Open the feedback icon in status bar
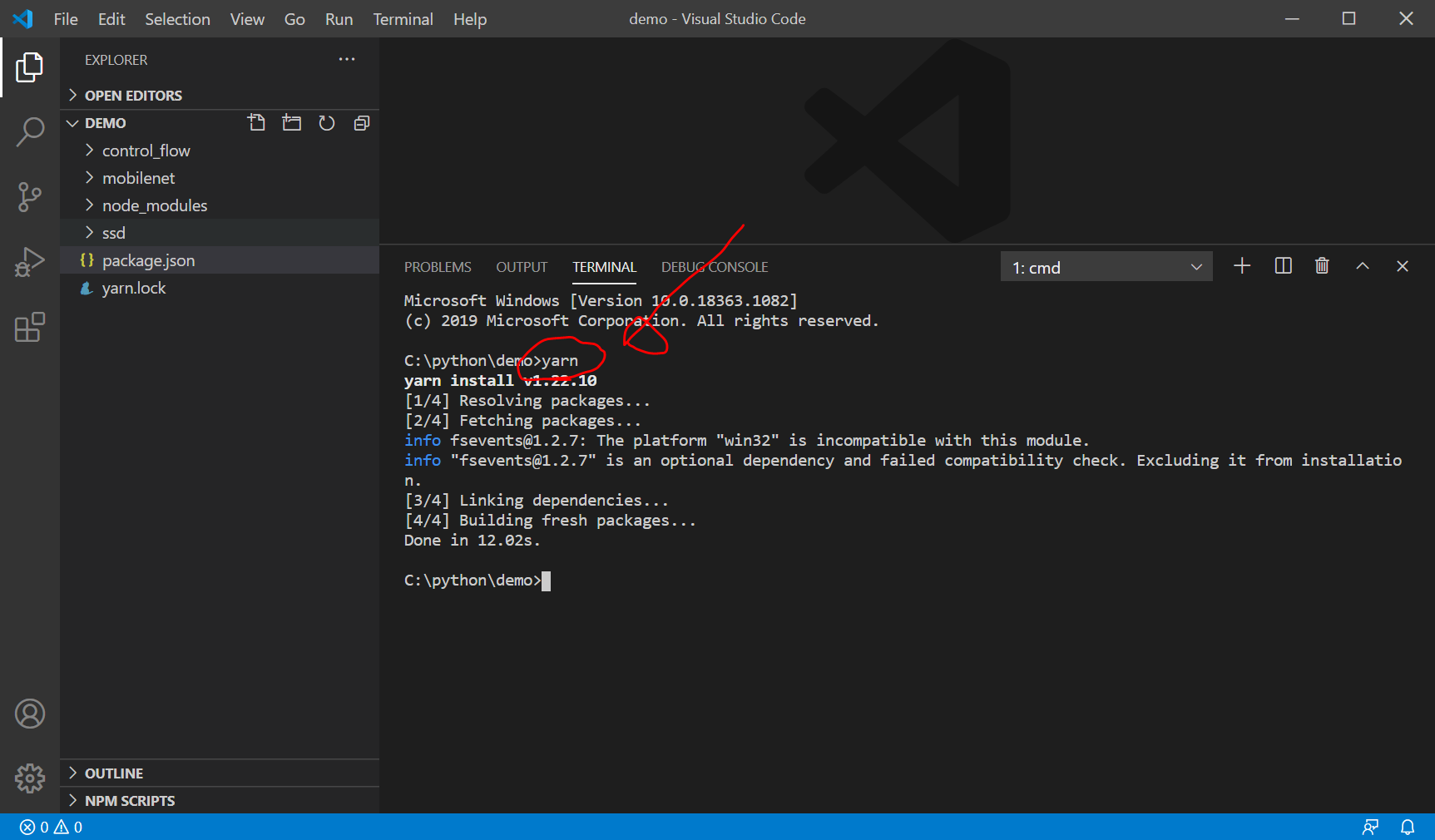Viewport: 1435px width, 840px height. point(1370,828)
